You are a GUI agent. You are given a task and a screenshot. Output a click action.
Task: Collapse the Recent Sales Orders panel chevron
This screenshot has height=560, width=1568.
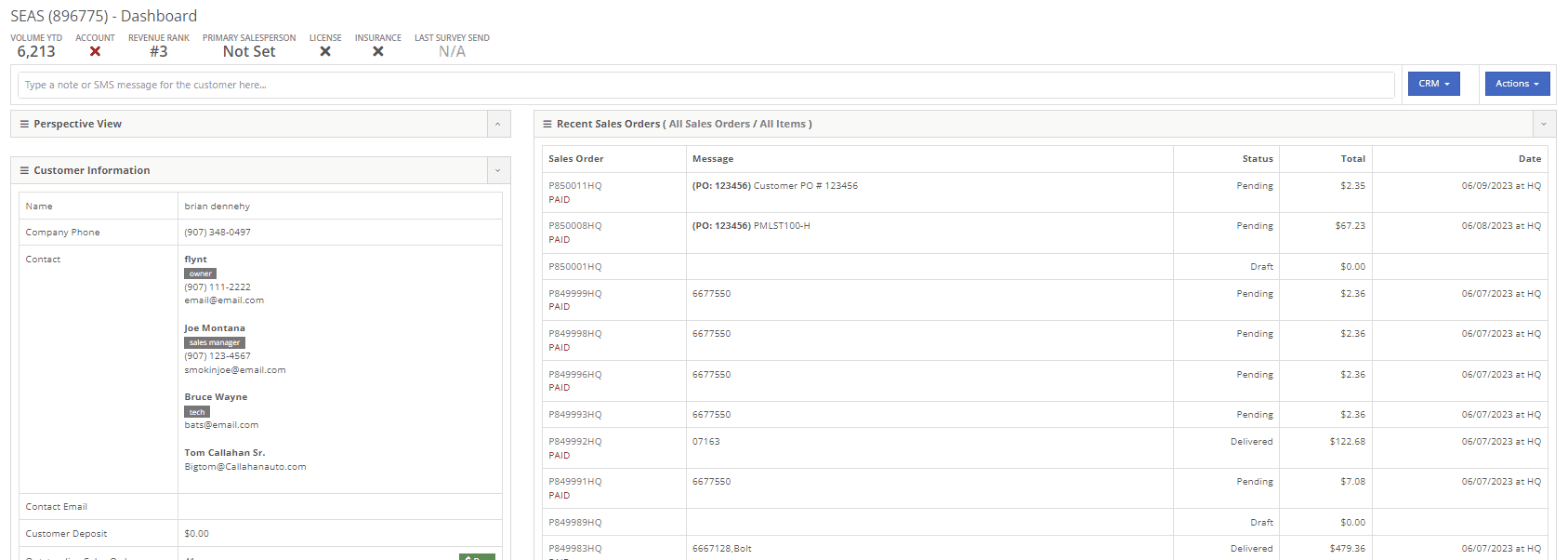click(x=1544, y=124)
